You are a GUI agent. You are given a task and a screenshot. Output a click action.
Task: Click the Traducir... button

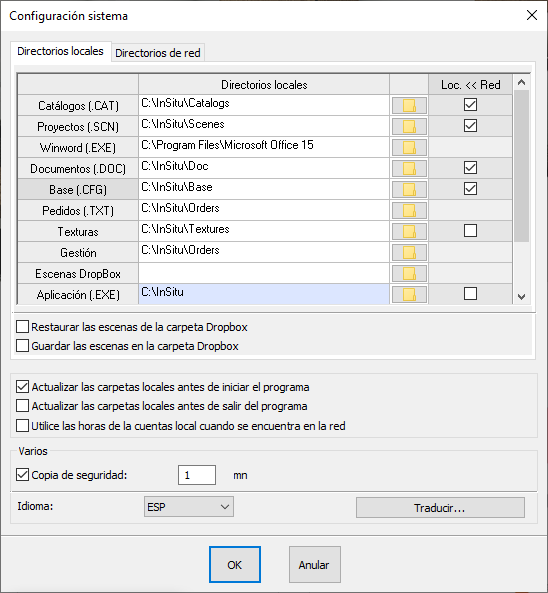click(x=440, y=508)
